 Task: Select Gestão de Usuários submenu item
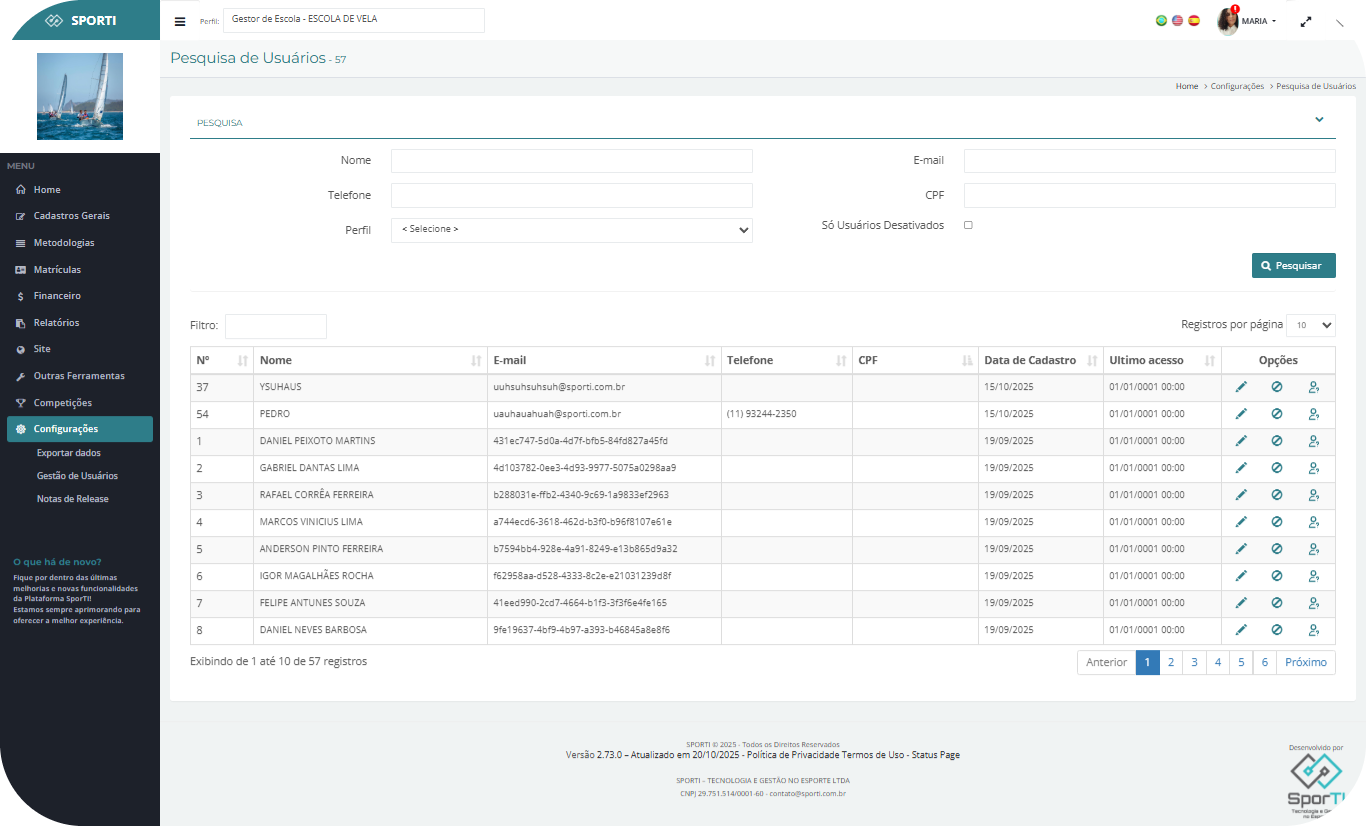(77, 476)
